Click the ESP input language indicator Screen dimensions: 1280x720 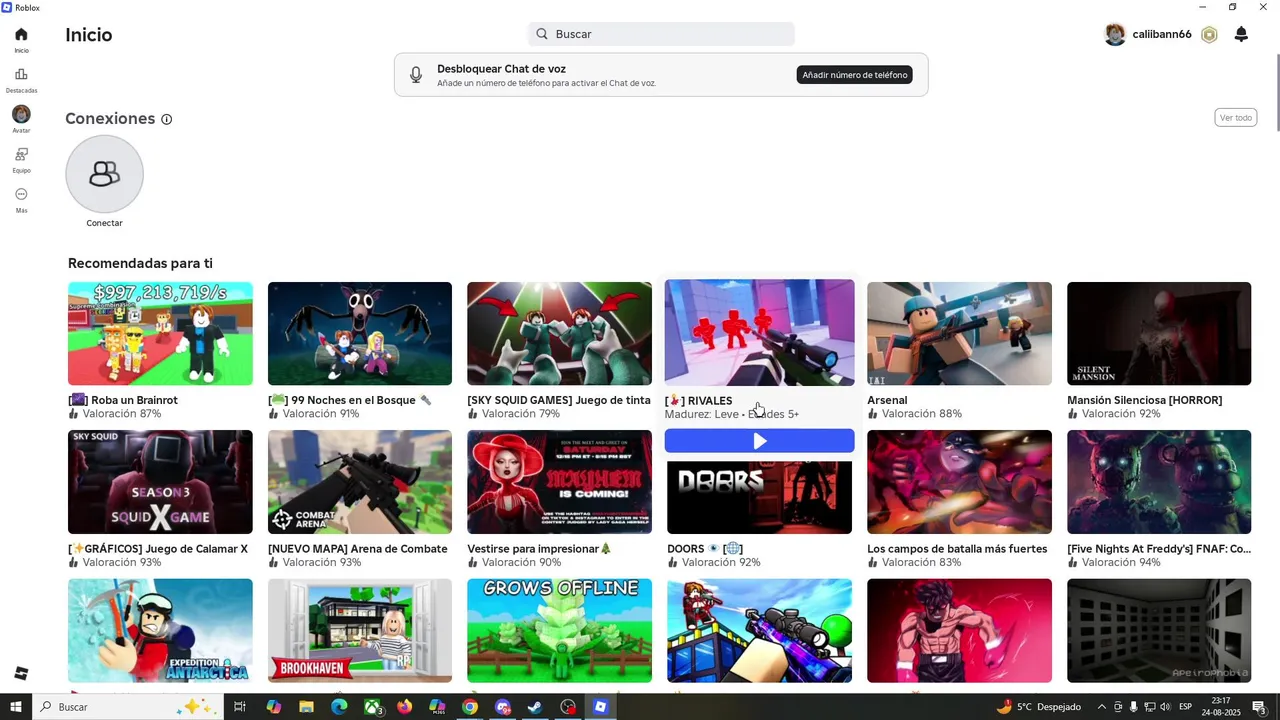pos(1185,707)
